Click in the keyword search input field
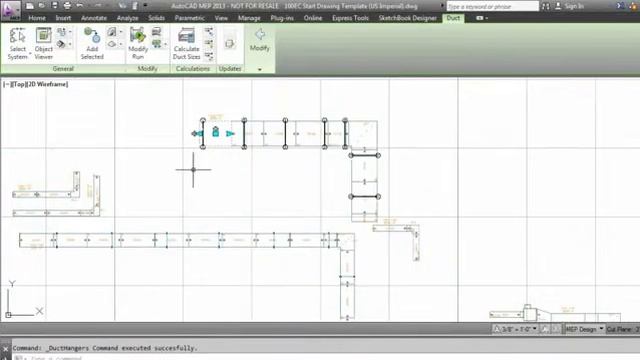This screenshot has width=640, height=360. [493, 7]
